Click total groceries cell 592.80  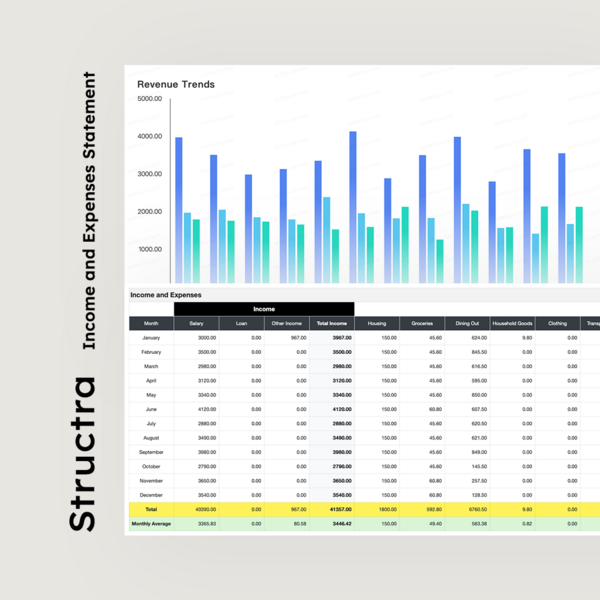(x=422, y=509)
